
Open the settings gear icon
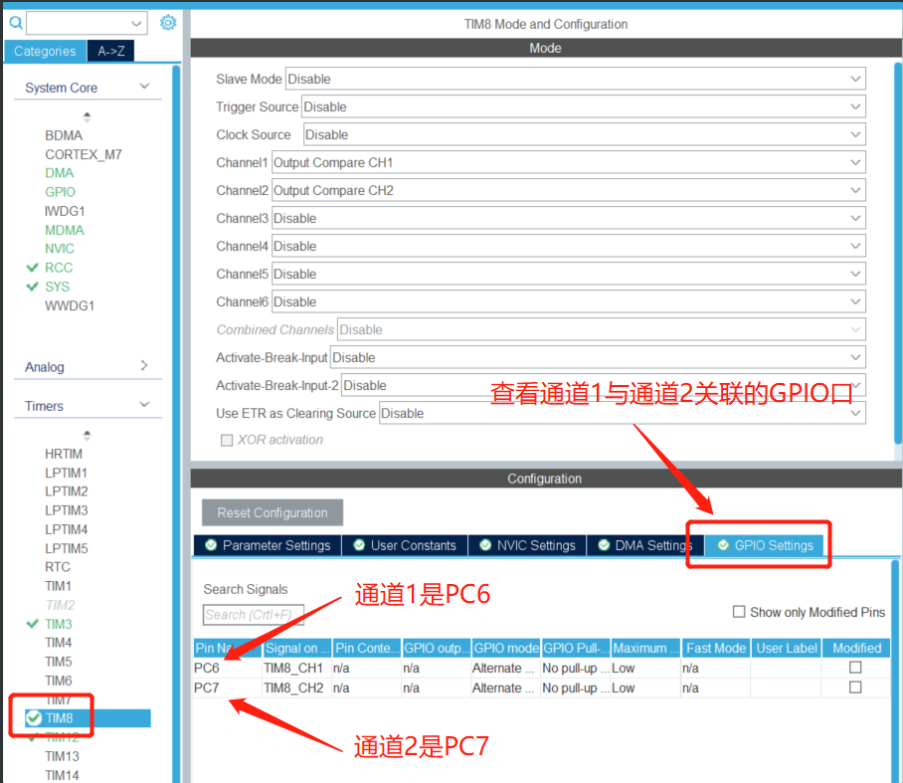[x=167, y=21]
